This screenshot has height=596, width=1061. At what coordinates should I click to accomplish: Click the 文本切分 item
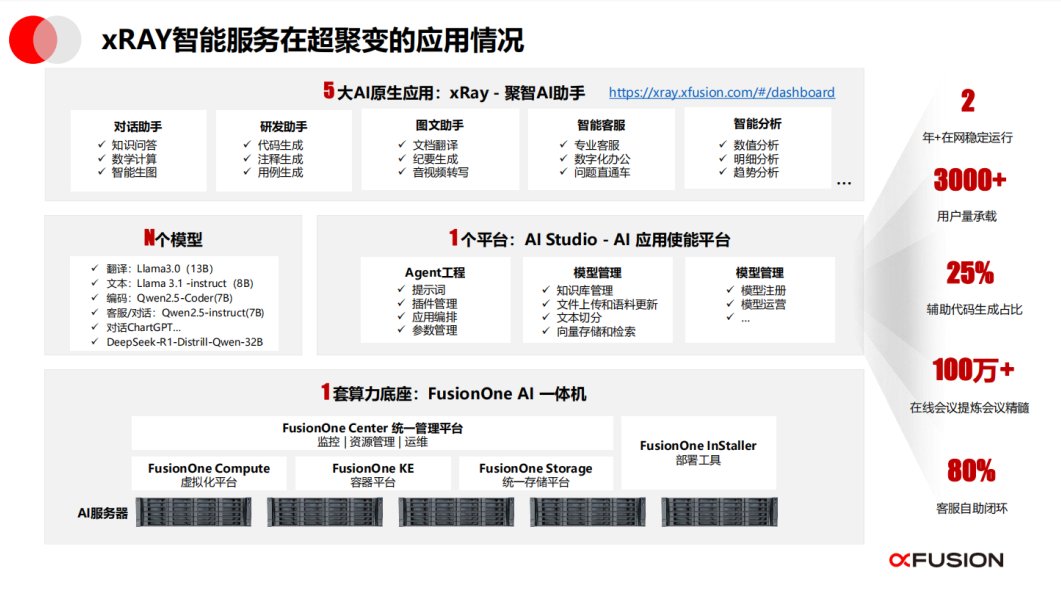click(x=579, y=318)
